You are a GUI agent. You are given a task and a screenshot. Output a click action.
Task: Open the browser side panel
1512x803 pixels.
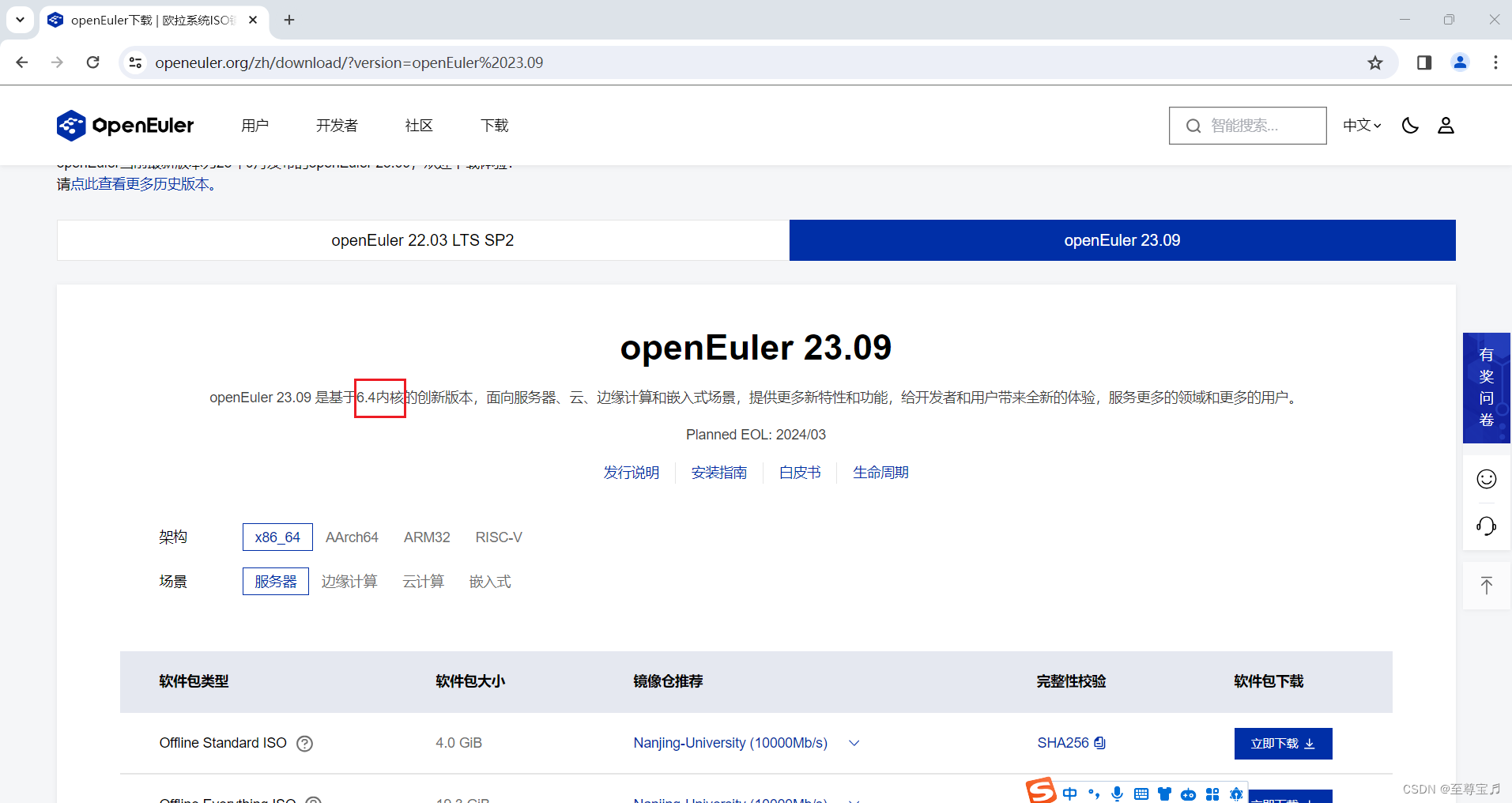click(x=1424, y=62)
